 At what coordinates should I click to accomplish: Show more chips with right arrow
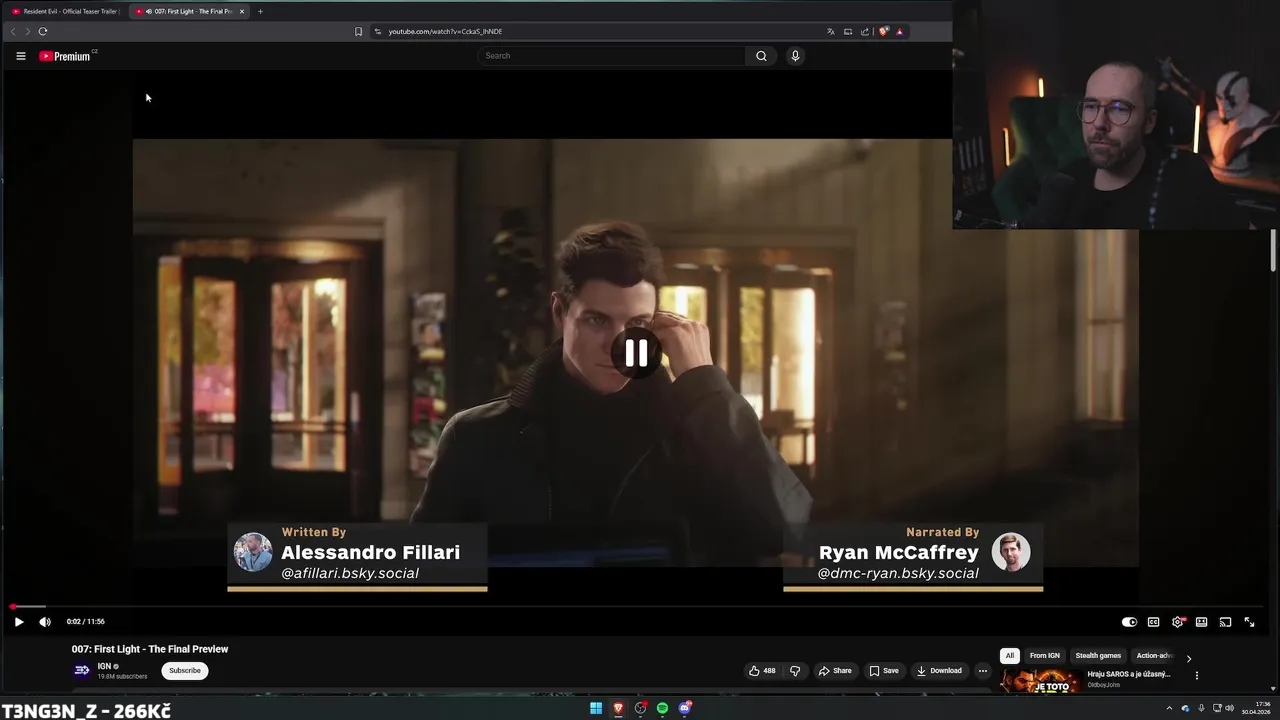(1189, 658)
